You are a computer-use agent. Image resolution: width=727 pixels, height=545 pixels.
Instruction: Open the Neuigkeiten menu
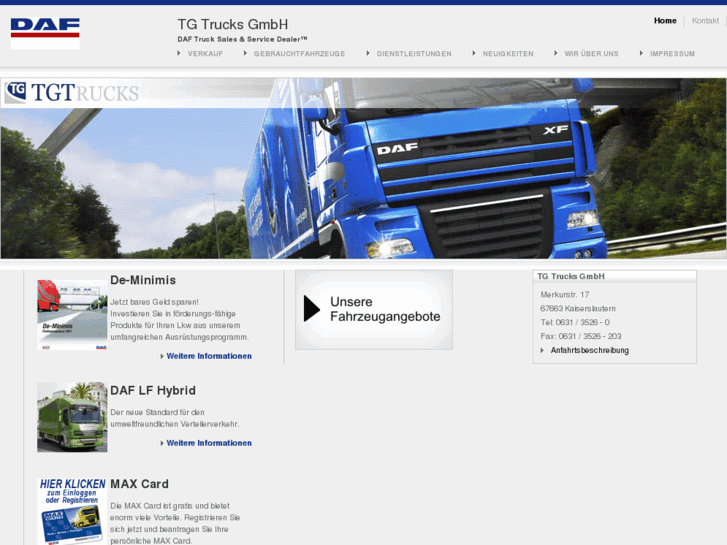pyautogui.click(x=508, y=54)
